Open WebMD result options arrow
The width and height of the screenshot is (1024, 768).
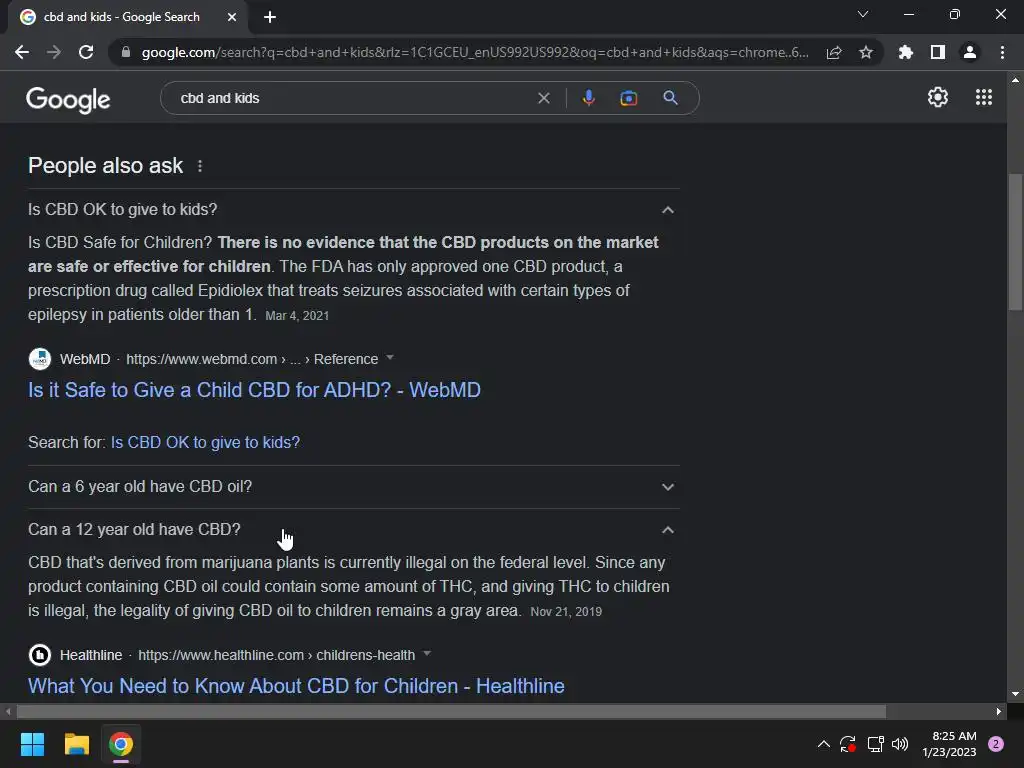click(390, 358)
